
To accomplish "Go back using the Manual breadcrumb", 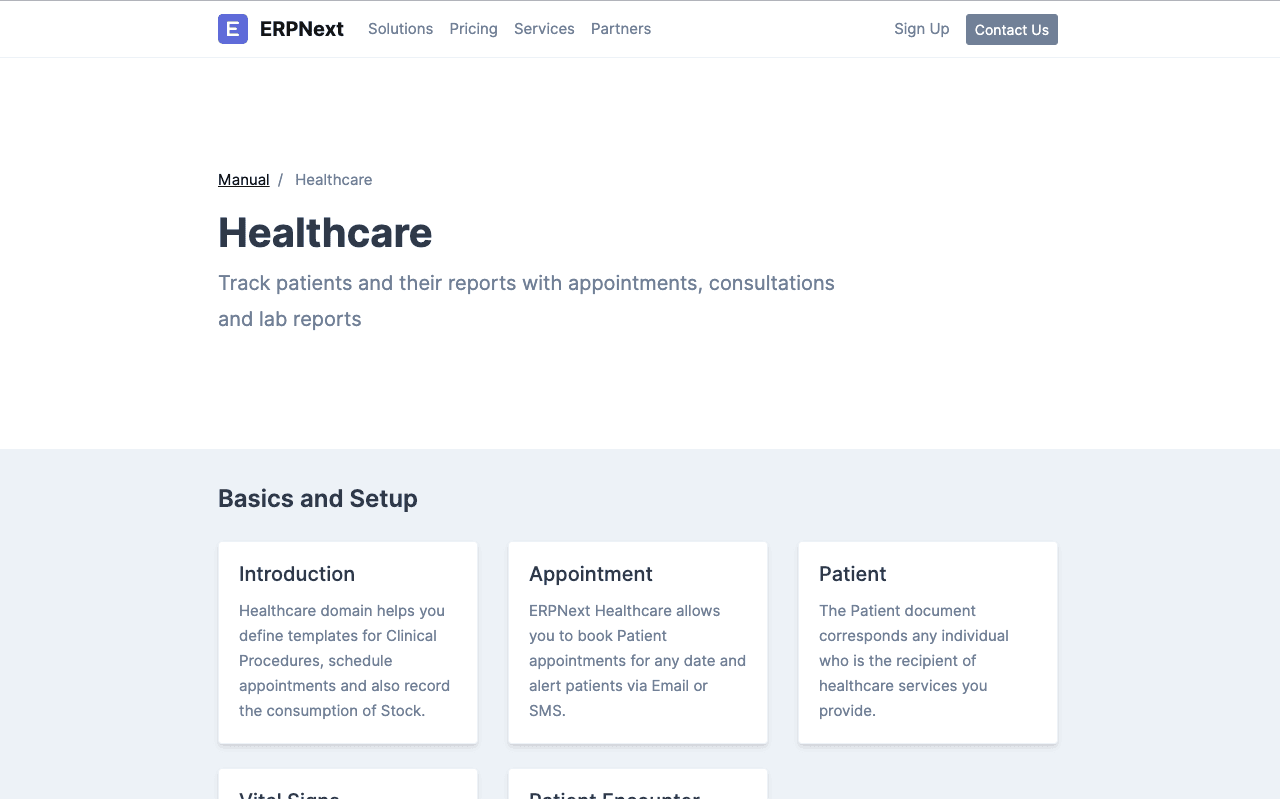I will [243, 179].
